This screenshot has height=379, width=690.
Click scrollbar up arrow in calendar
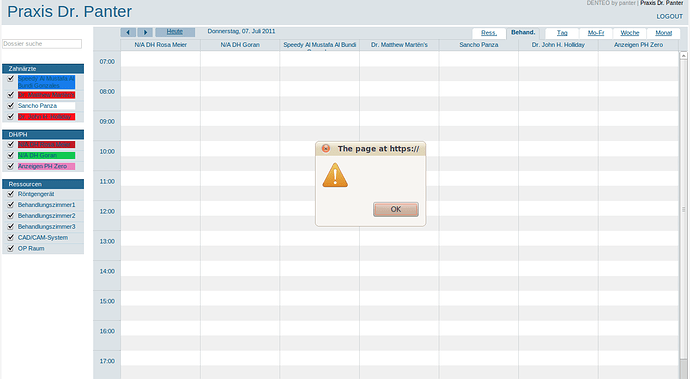pyautogui.click(x=683, y=55)
